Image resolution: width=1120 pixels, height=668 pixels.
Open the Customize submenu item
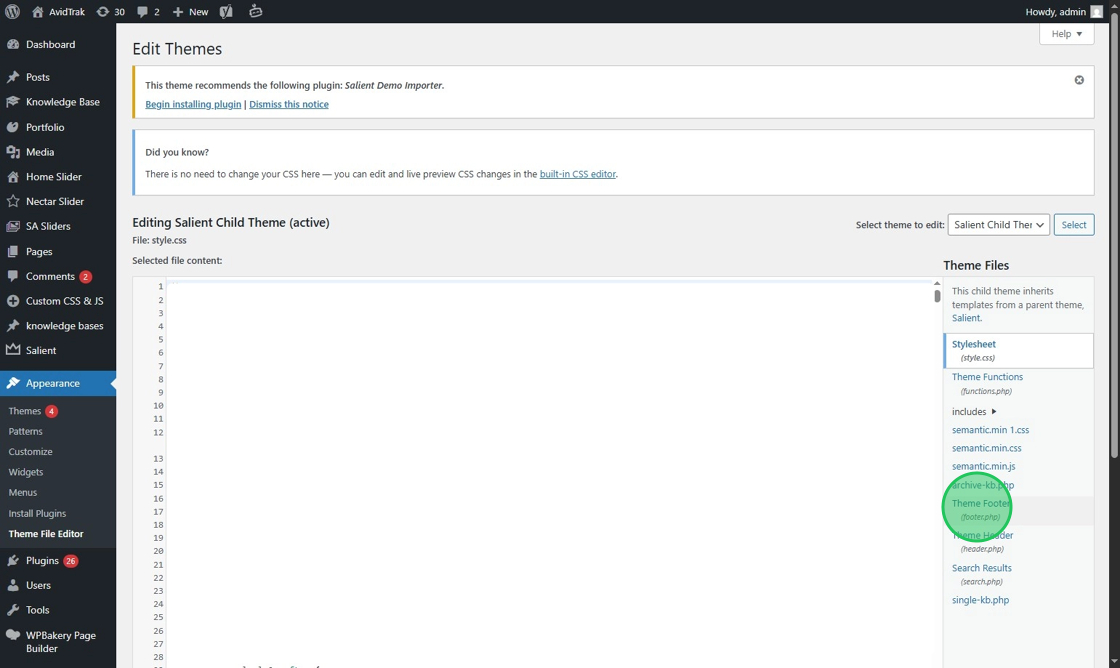30,452
